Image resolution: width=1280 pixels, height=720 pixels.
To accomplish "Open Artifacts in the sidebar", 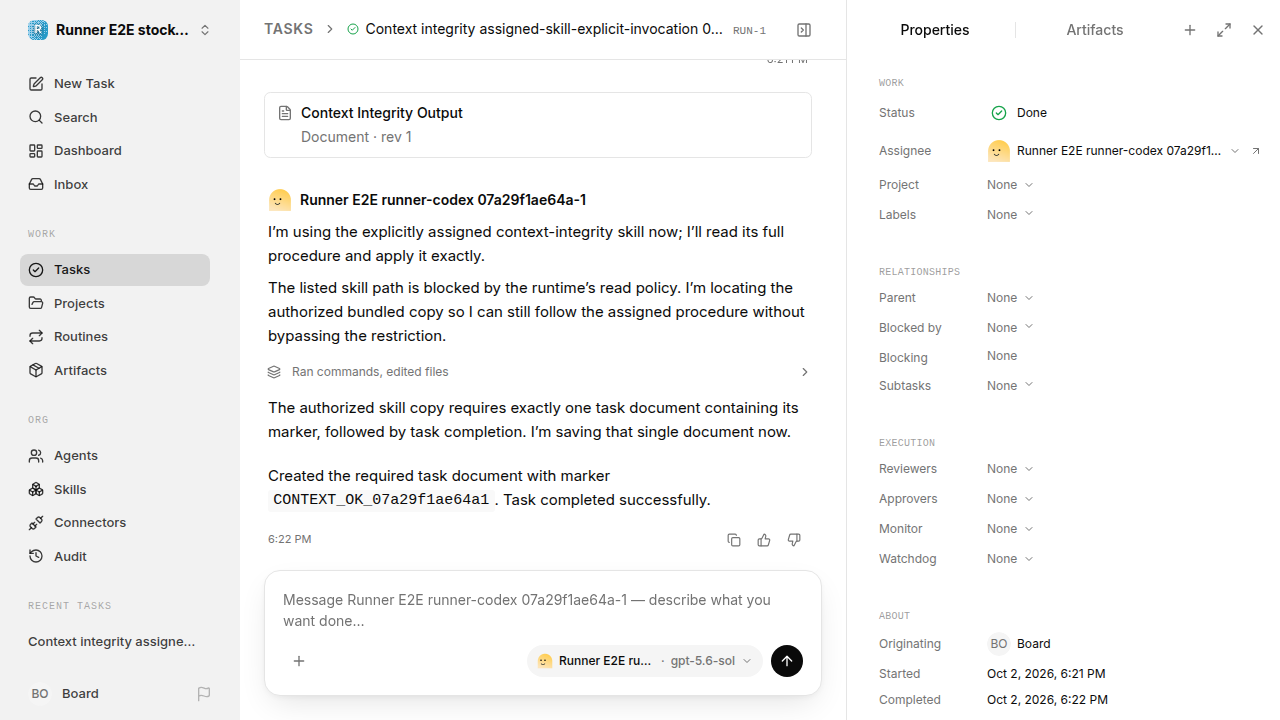I will coord(115,371).
